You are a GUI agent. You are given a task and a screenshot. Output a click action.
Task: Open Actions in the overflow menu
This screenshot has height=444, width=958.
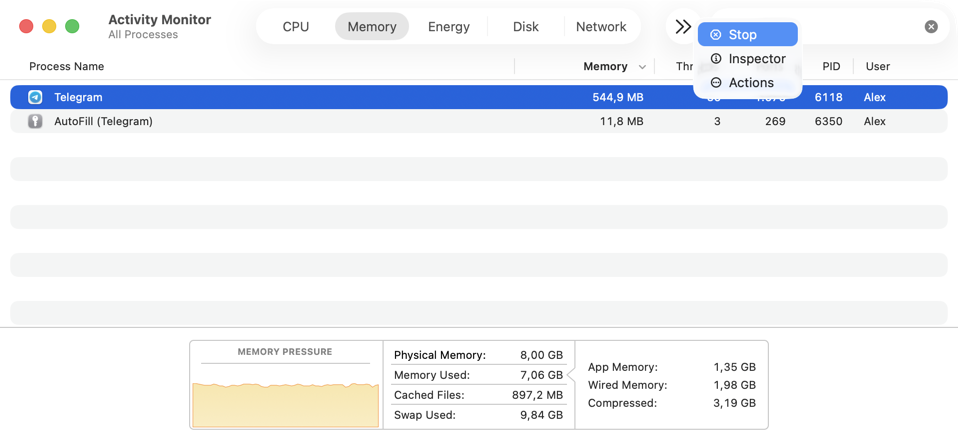pos(748,82)
